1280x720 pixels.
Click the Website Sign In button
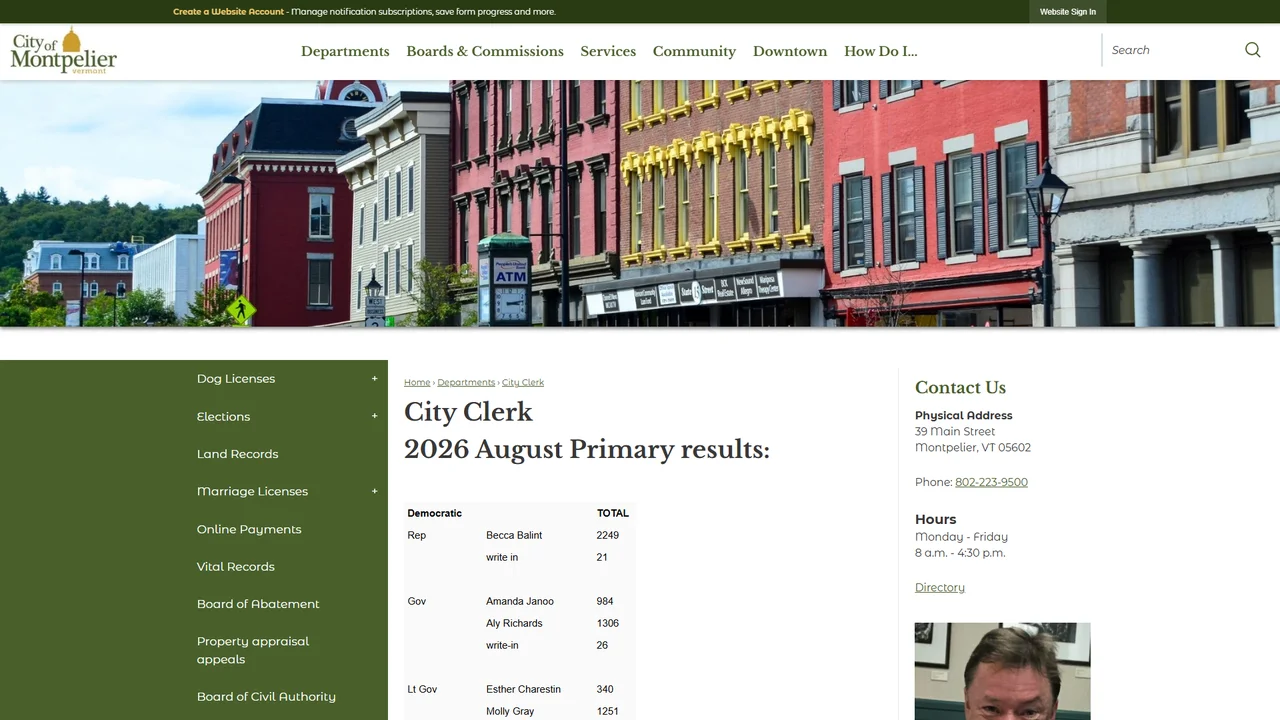pyautogui.click(x=1068, y=12)
